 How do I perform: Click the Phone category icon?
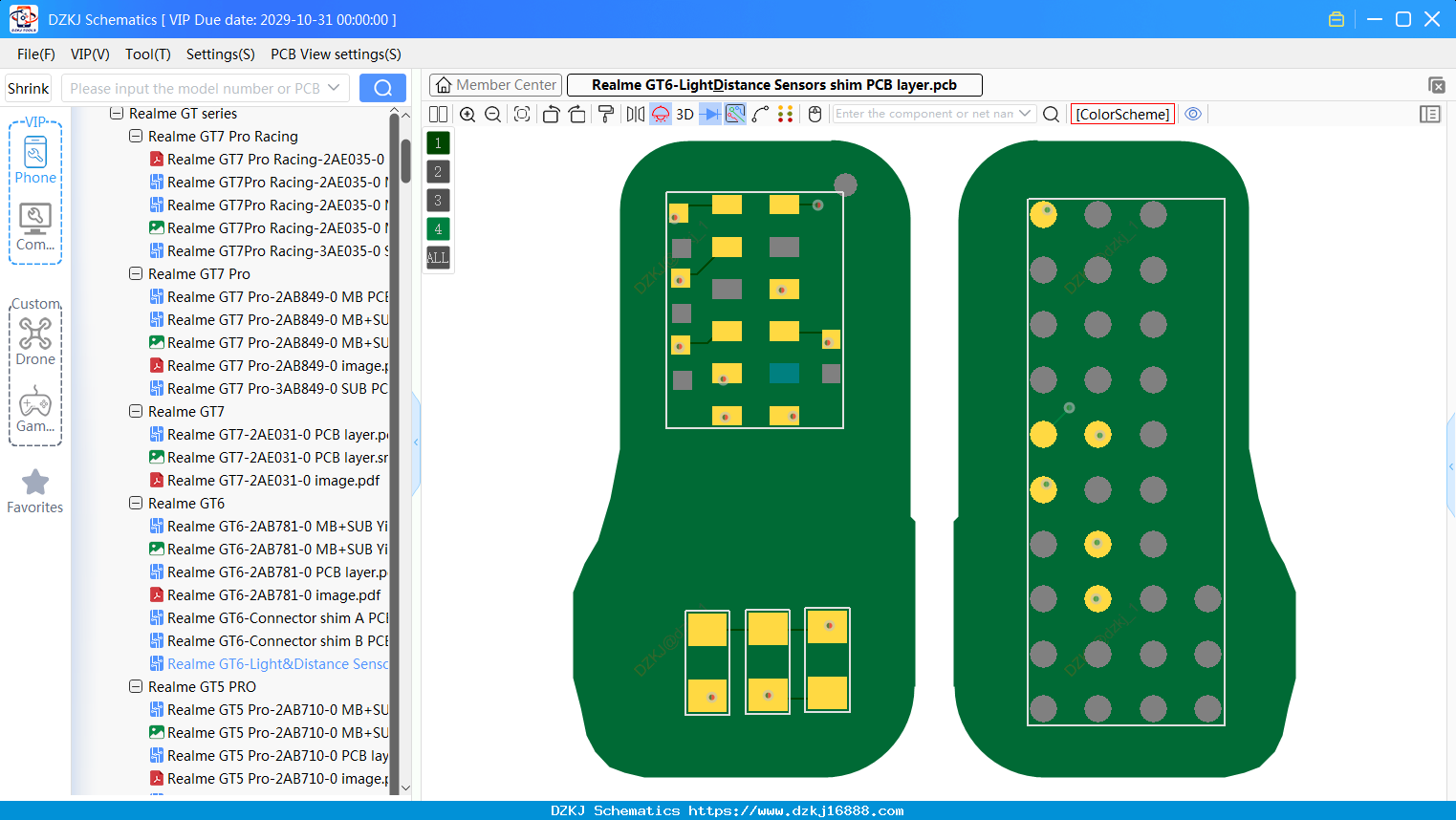point(35,161)
